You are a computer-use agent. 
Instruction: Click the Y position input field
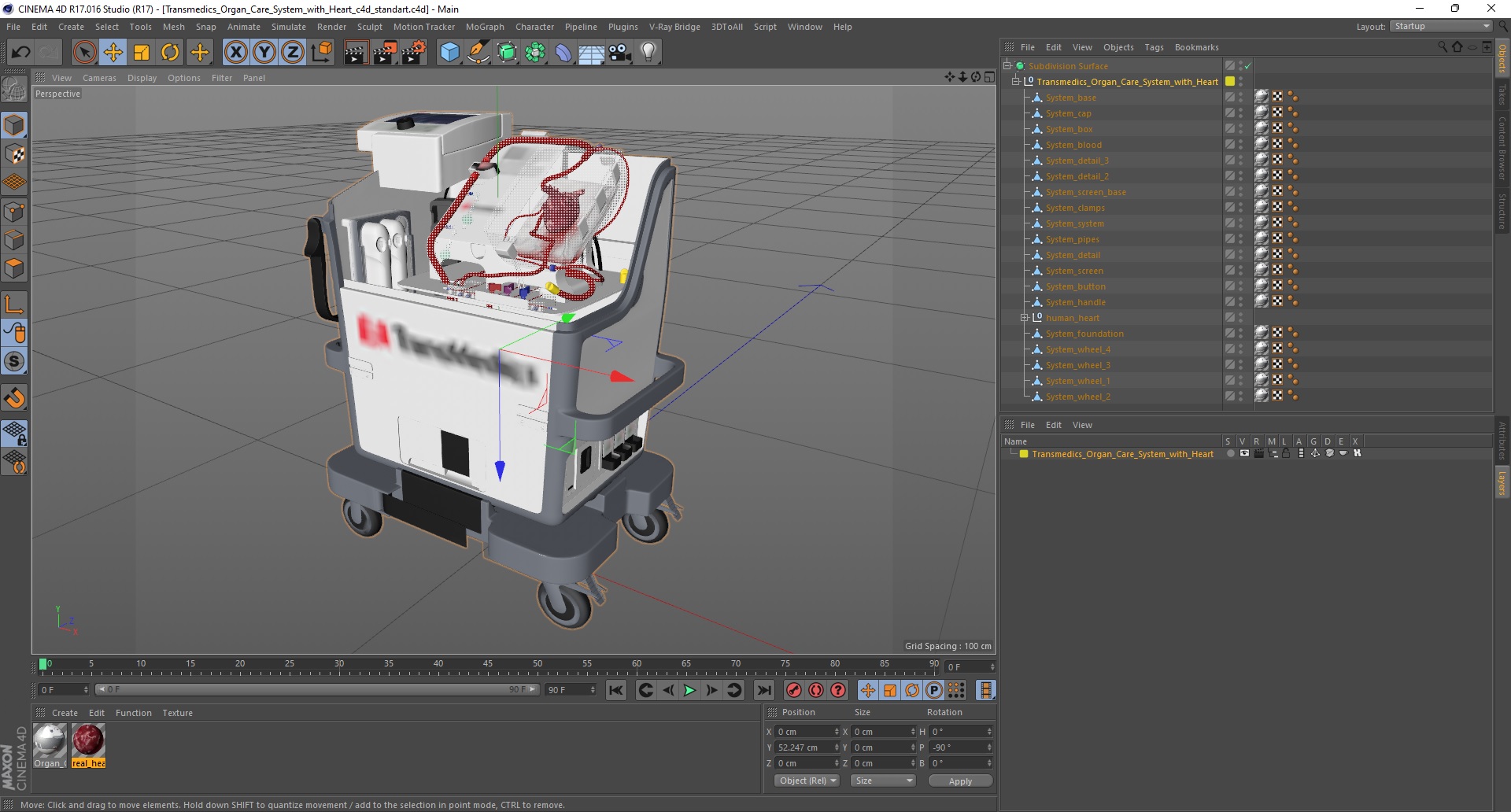click(803, 747)
